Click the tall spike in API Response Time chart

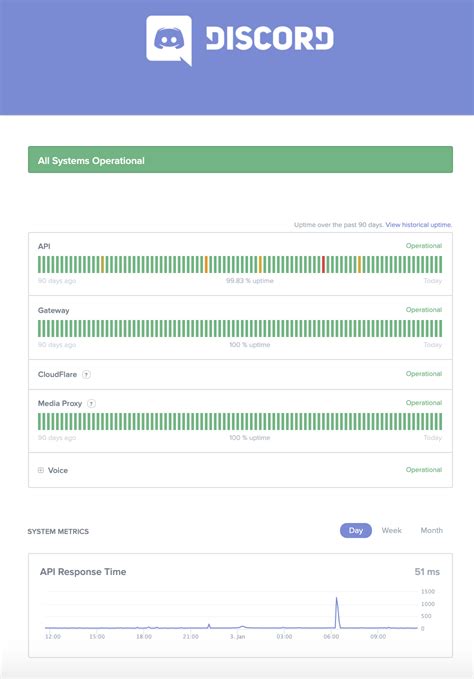[337, 612]
